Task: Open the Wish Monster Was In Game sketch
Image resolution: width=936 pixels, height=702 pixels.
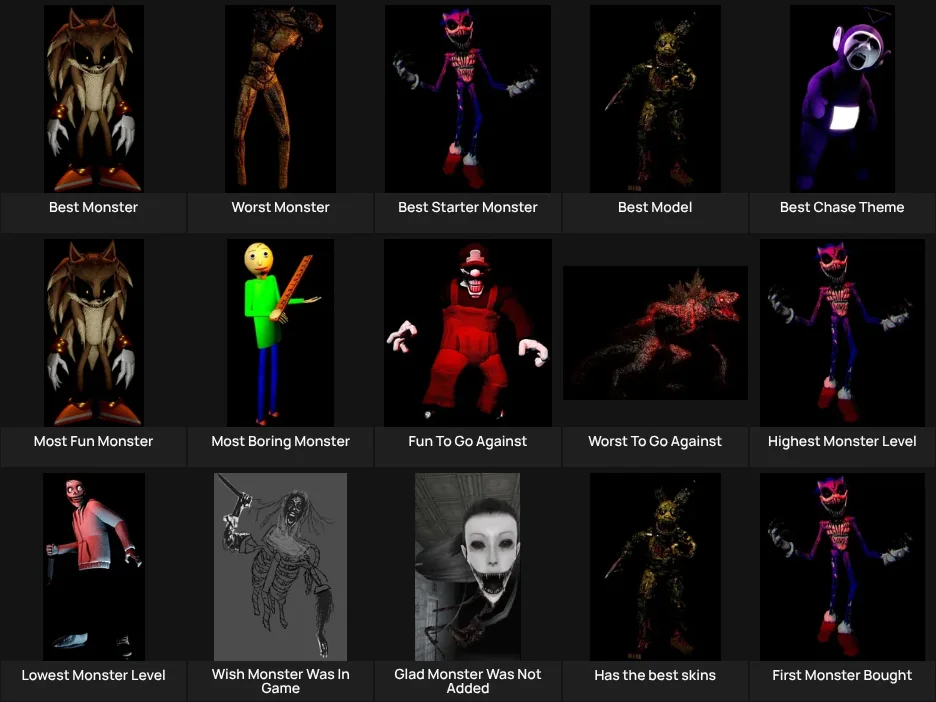Action: tap(280, 566)
